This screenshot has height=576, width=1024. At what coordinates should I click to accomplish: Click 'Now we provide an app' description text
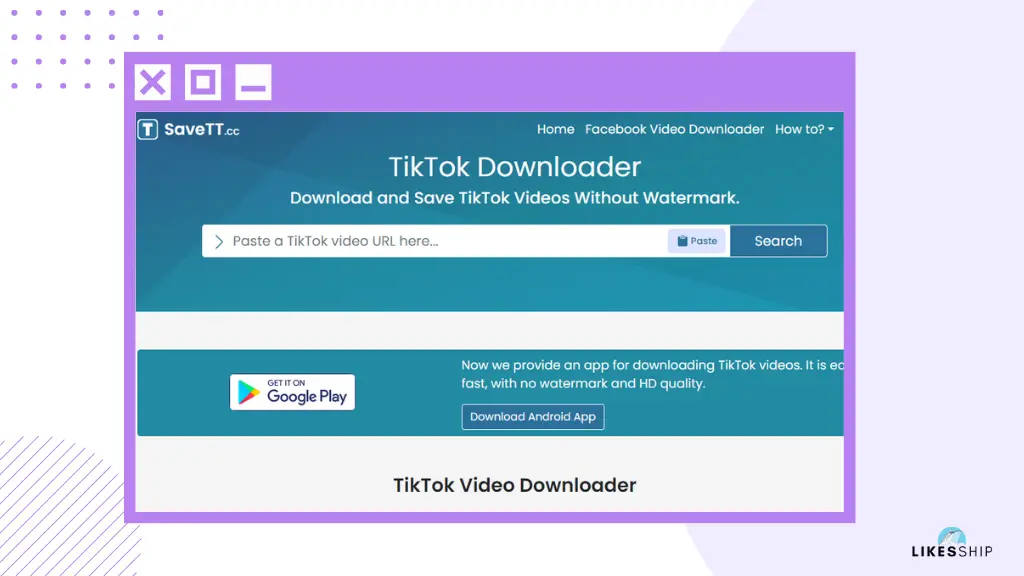pos(652,374)
